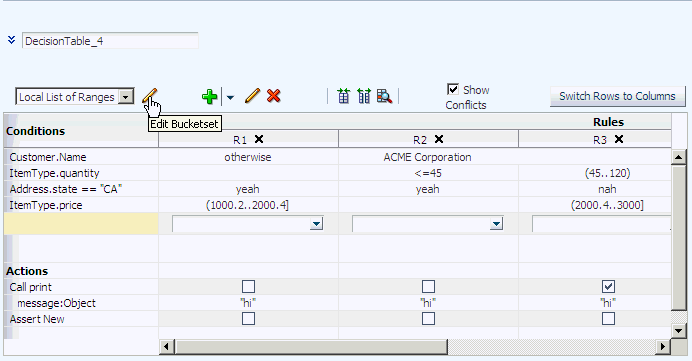Click the green plus add icon
692x361 pixels.
pyautogui.click(x=209, y=96)
